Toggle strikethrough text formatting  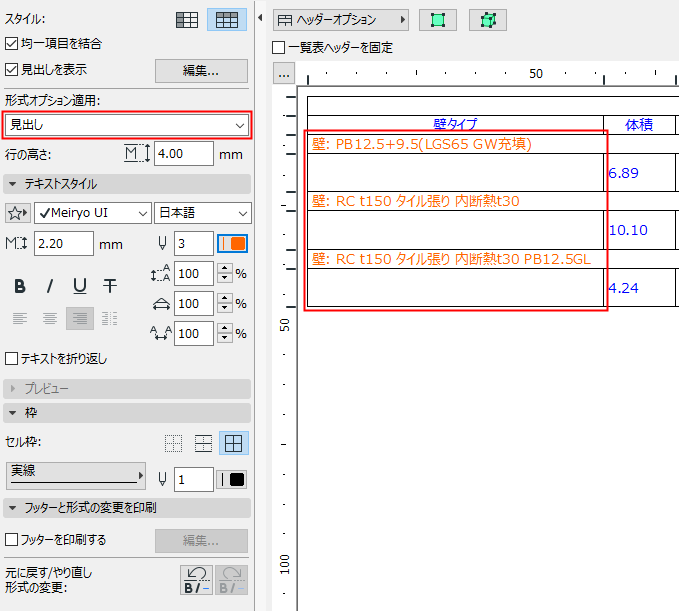point(110,286)
